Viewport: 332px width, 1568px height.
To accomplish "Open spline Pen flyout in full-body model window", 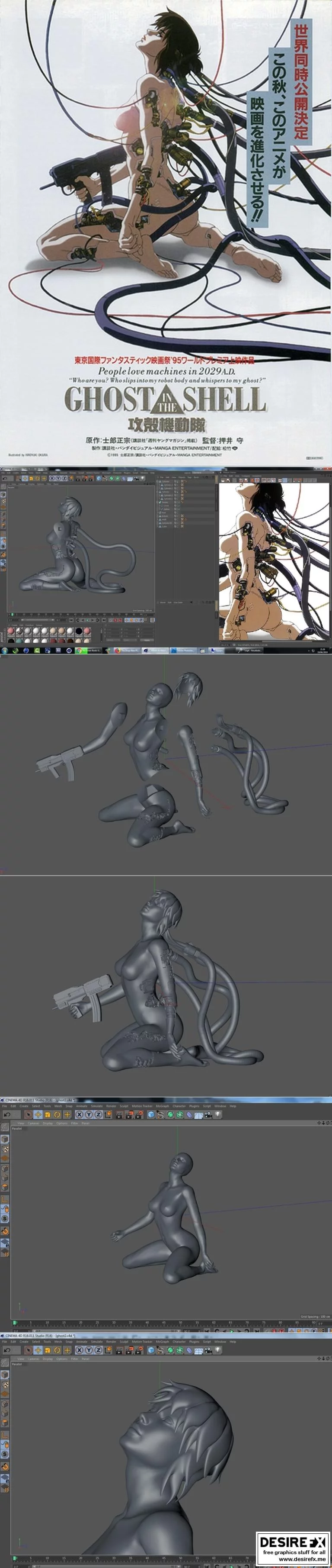I will pyautogui.click(x=161, y=1114).
